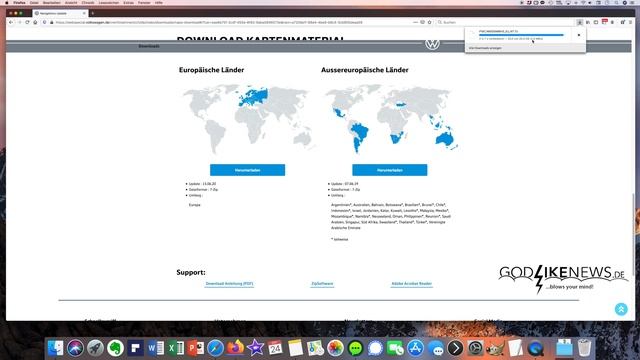The height and width of the screenshot is (360, 640).
Task: Reload the page with the refresh icon
Action: tap(27, 22)
